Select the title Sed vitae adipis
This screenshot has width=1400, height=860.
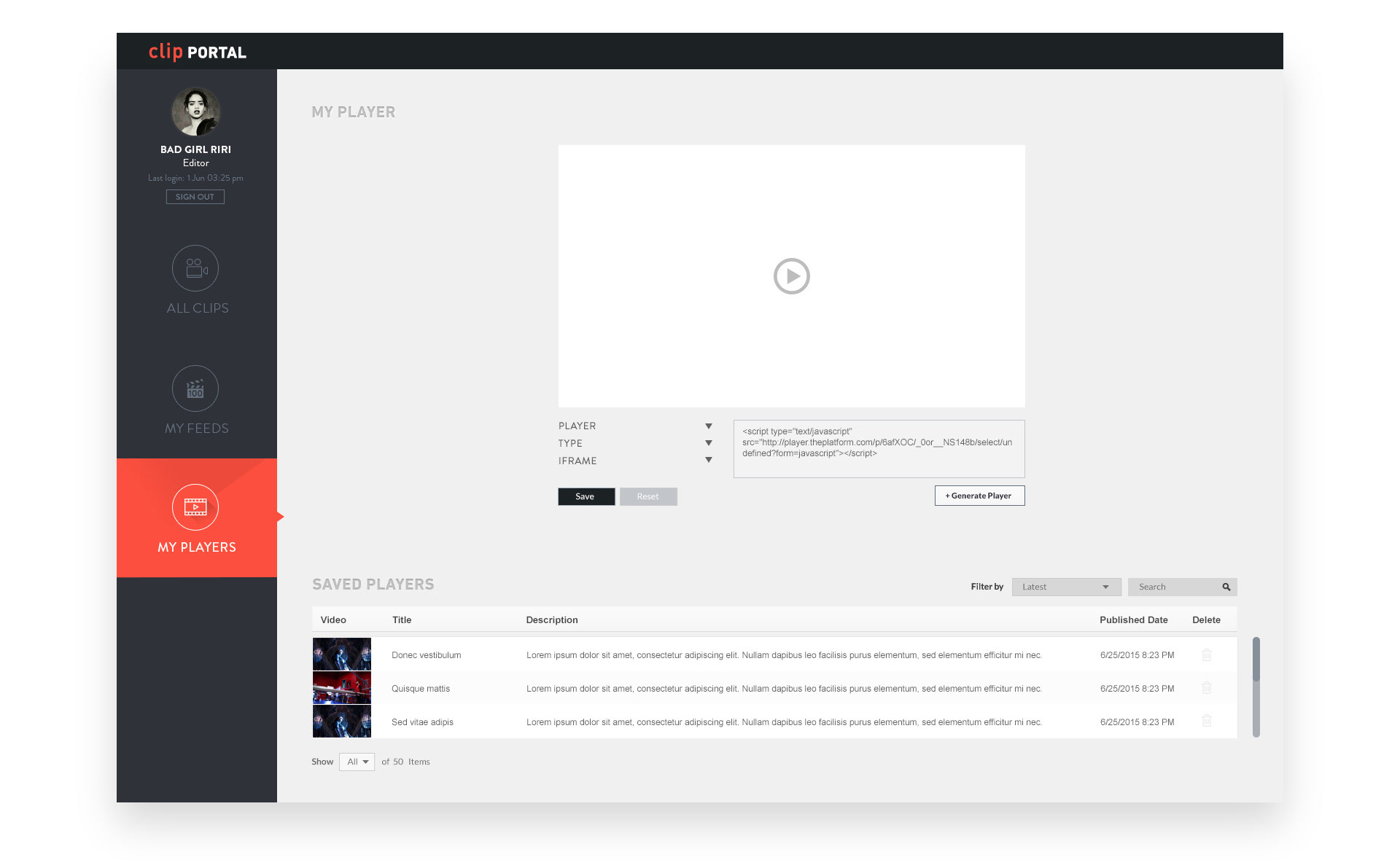422,722
